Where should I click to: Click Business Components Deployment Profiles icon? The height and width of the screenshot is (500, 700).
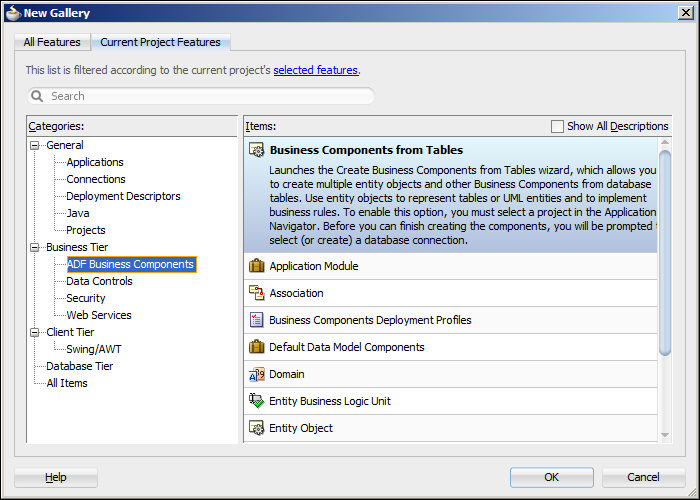point(256,321)
